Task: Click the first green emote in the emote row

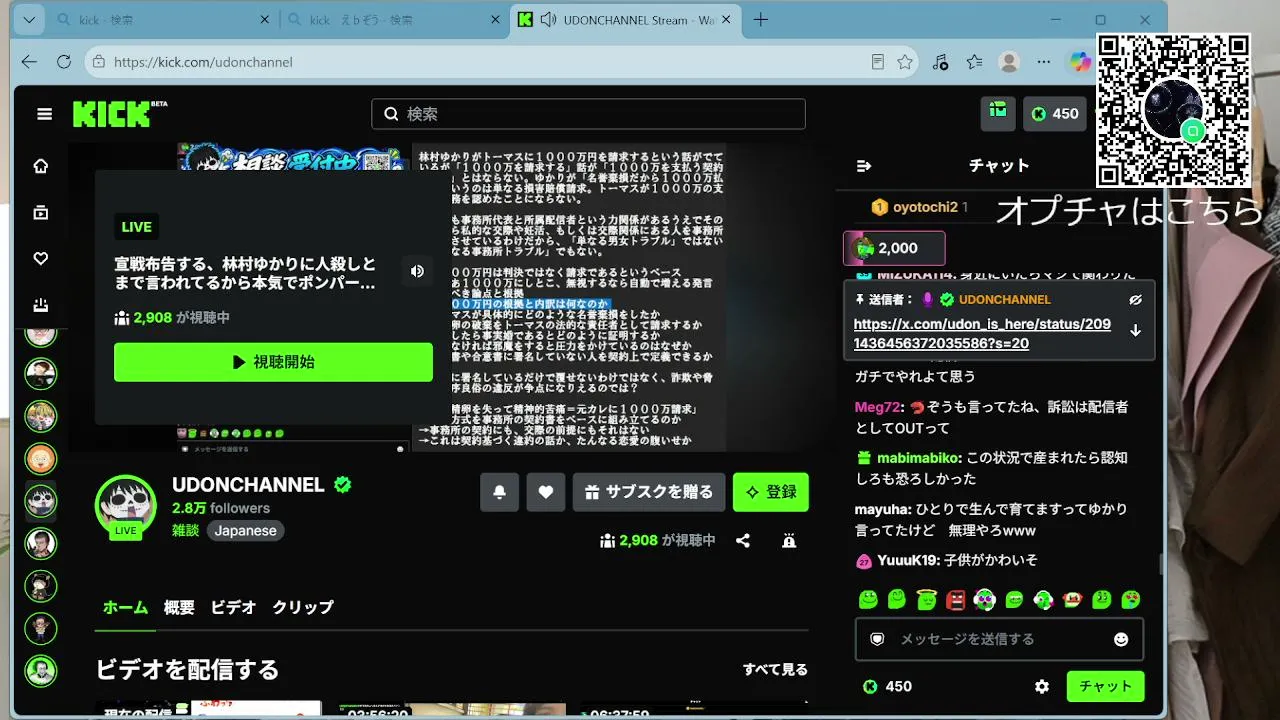Action: (868, 600)
